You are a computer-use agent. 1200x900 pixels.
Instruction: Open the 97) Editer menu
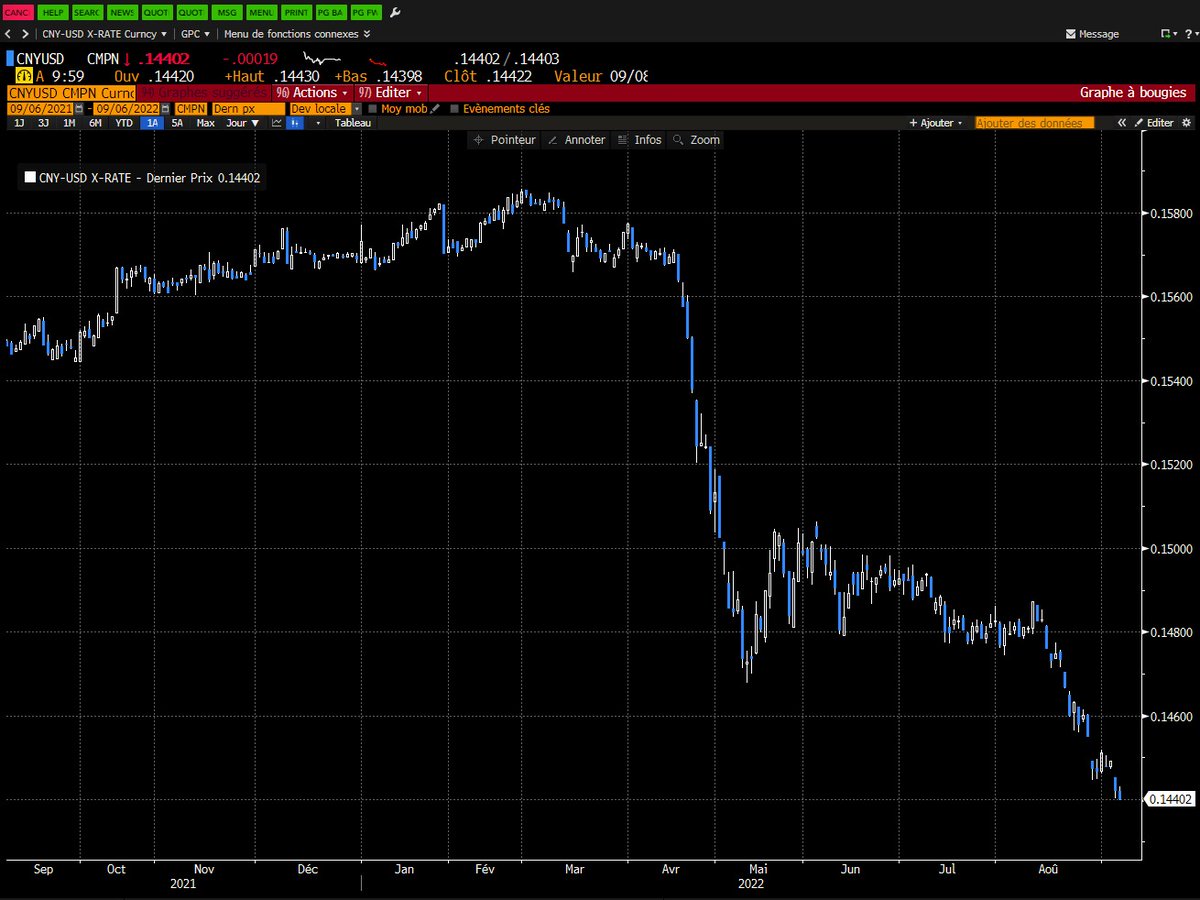pyautogui.click(x=391, y=92)
